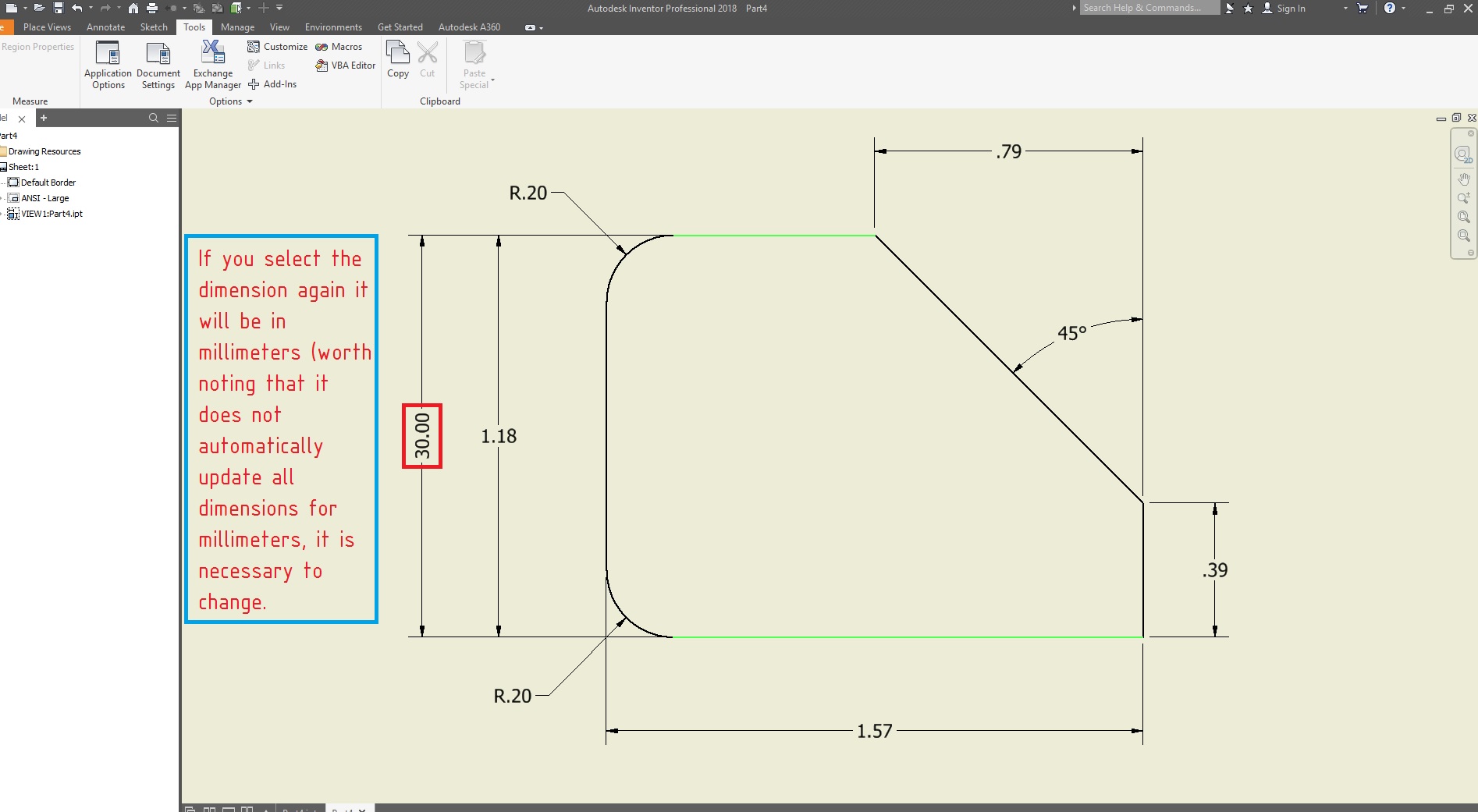Open the Options panel expander
The image size is (1478, 812).
[250, 101]
